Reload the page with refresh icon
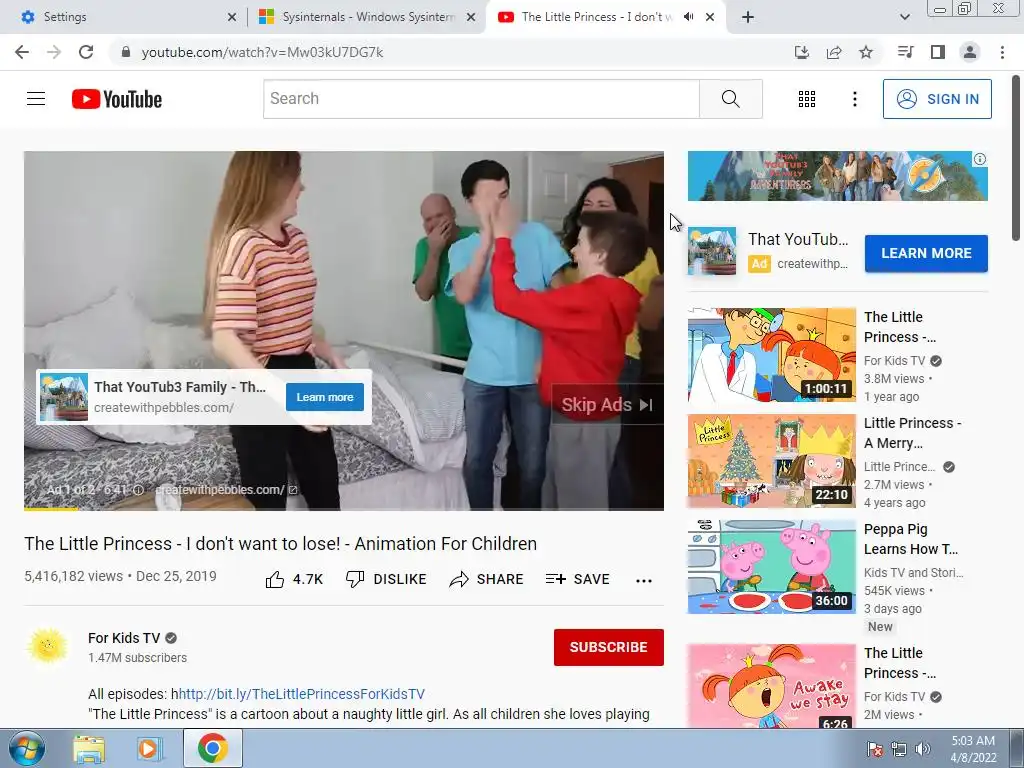 (86, 52)
